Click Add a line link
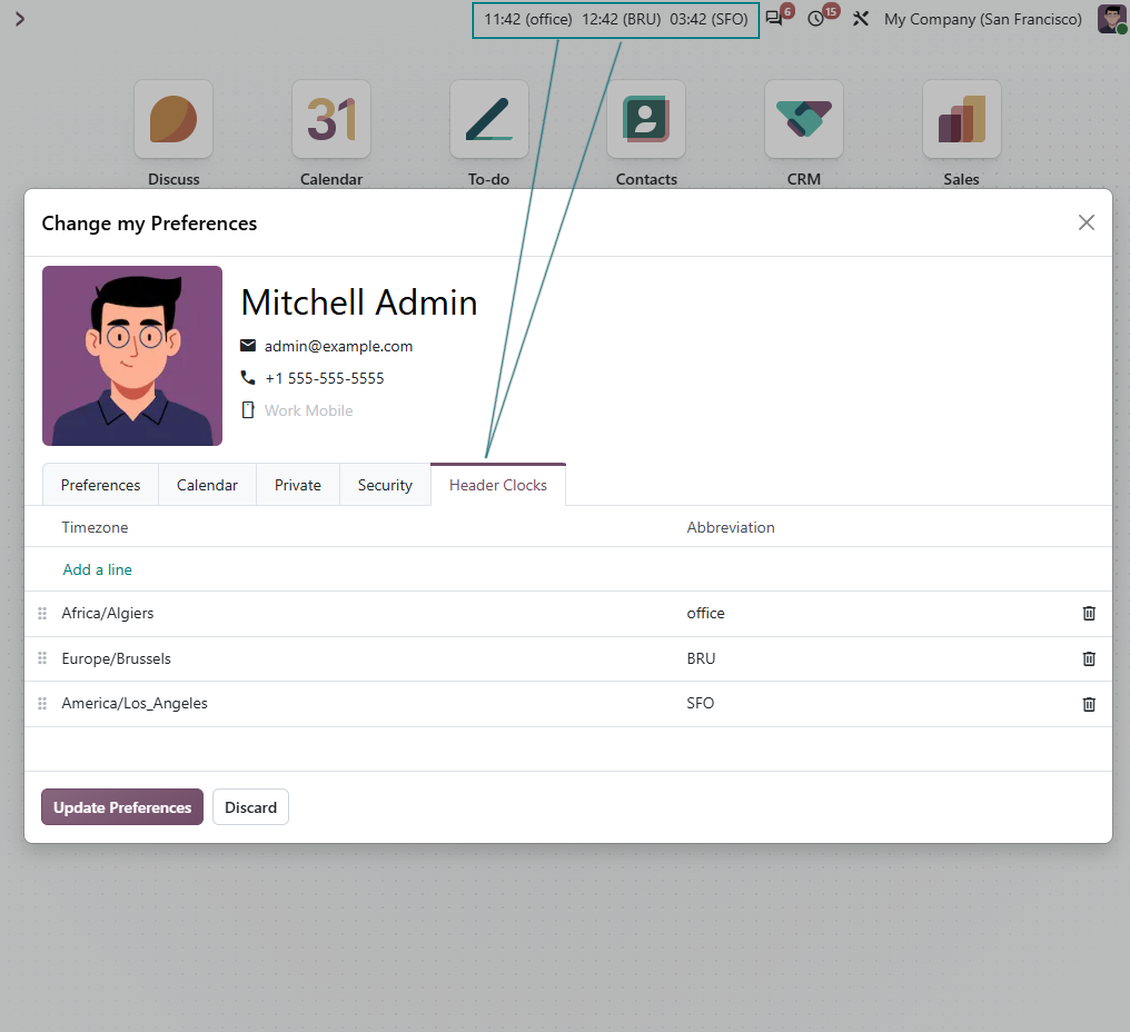The image size is (1130, 1032). pos(97,569)
